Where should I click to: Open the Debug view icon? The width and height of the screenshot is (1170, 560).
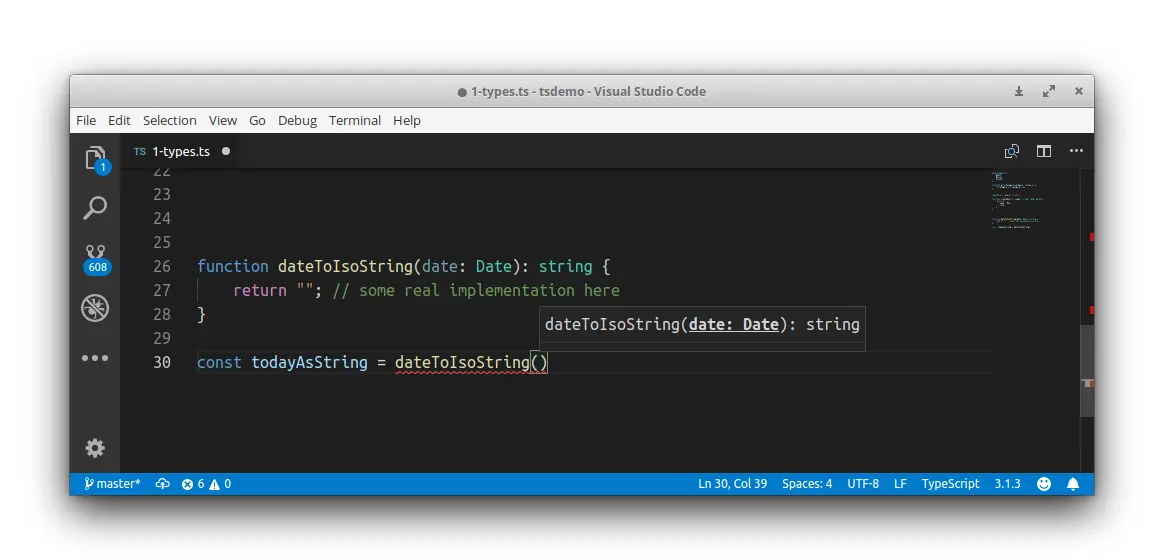pyautogui.click(x=95, y=308)
